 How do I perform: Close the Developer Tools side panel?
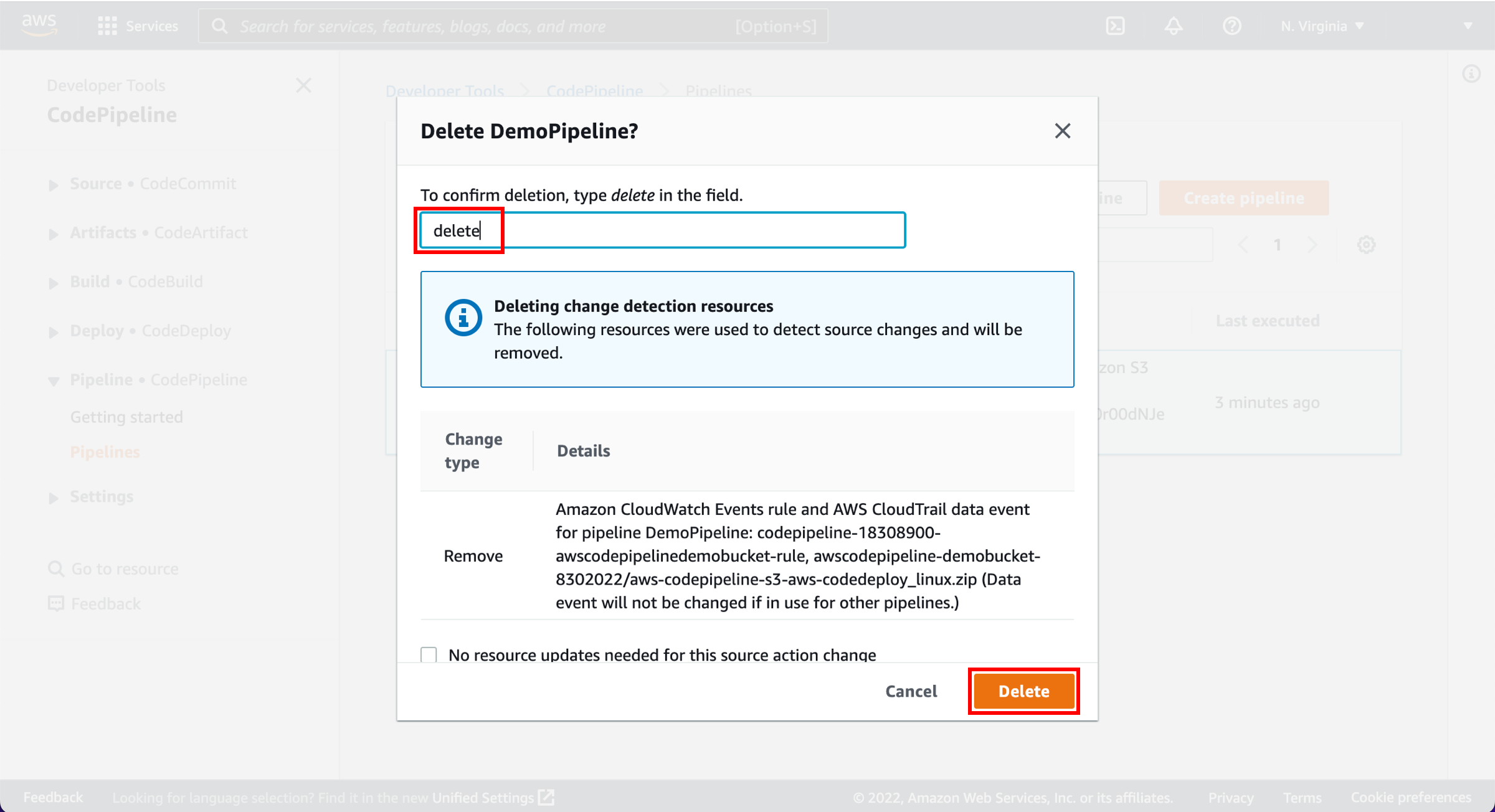coord(303,85)
